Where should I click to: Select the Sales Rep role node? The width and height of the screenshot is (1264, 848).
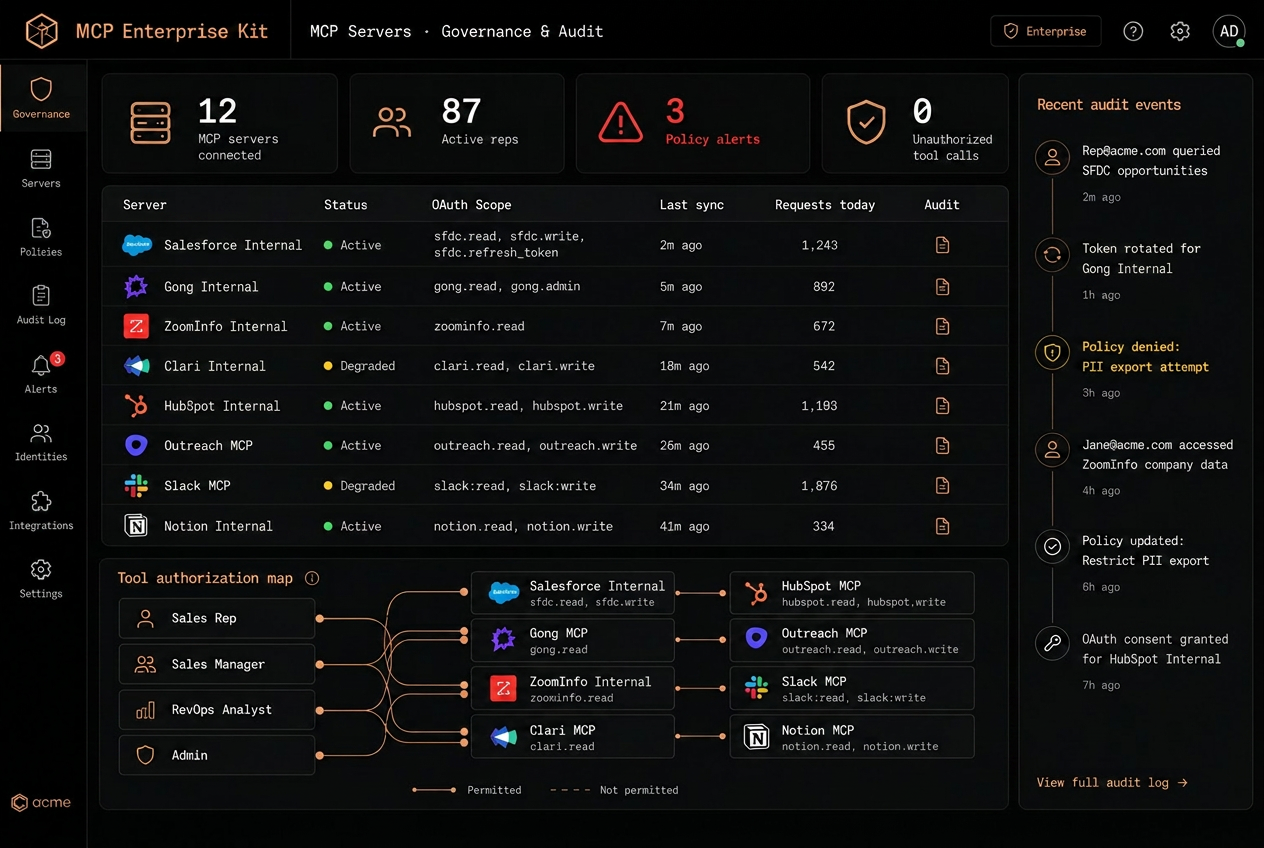217,618
